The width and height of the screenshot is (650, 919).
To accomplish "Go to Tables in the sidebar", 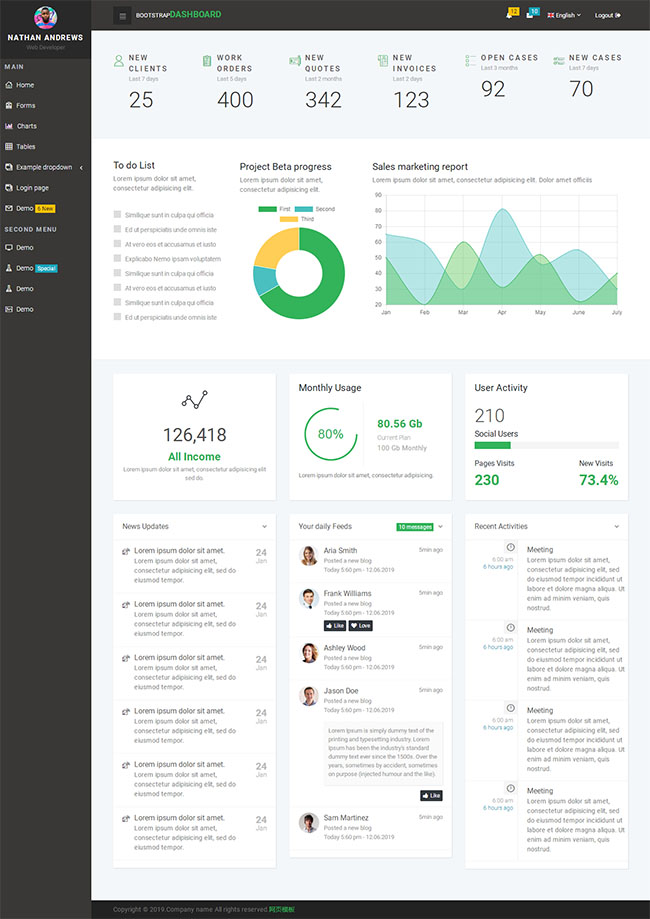I will pyautogui.click(x=25, y=146).
